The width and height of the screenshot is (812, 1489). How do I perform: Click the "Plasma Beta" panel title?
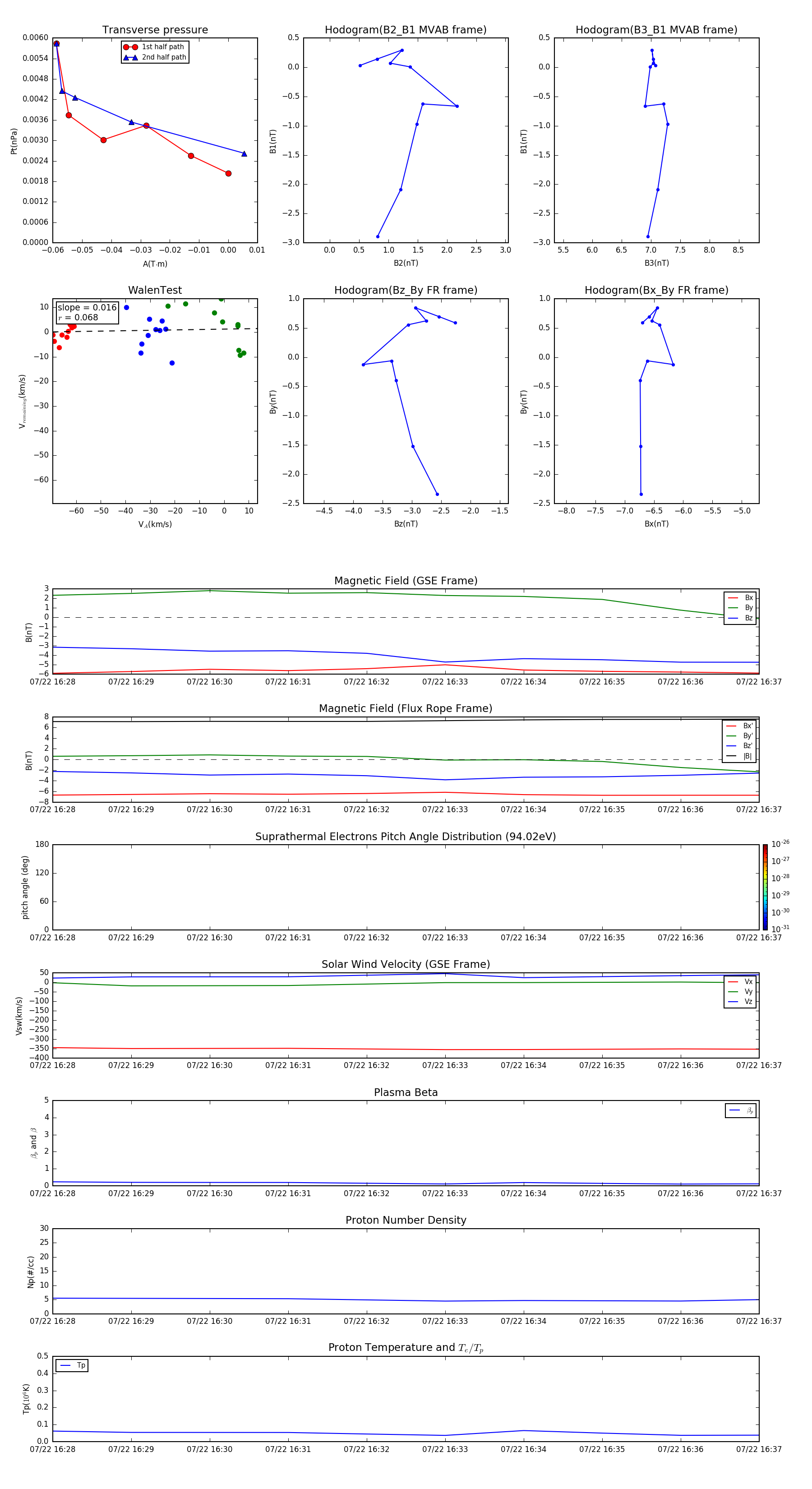coord(406,1093)
